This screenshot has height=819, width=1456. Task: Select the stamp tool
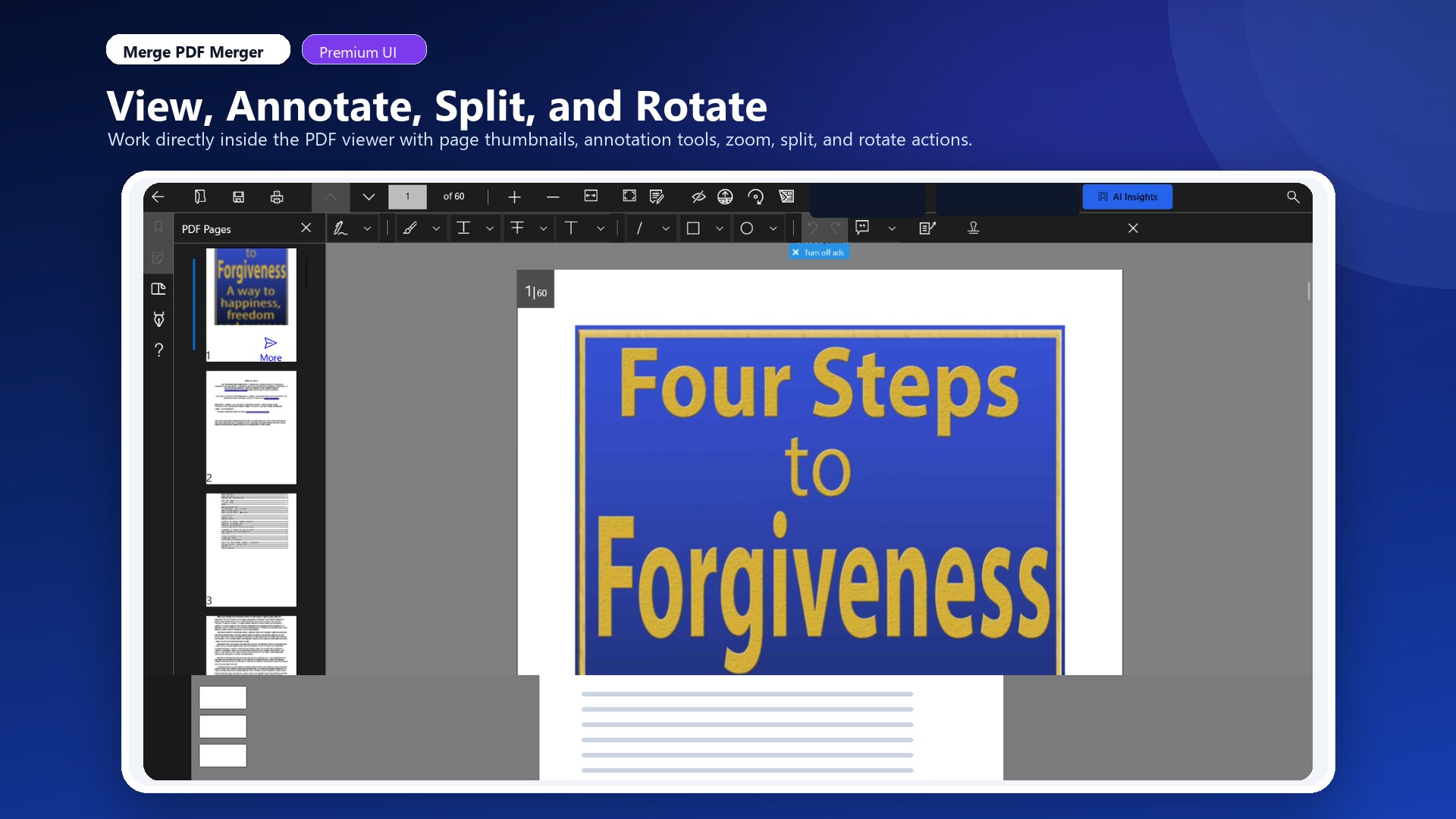coord(974,228)
